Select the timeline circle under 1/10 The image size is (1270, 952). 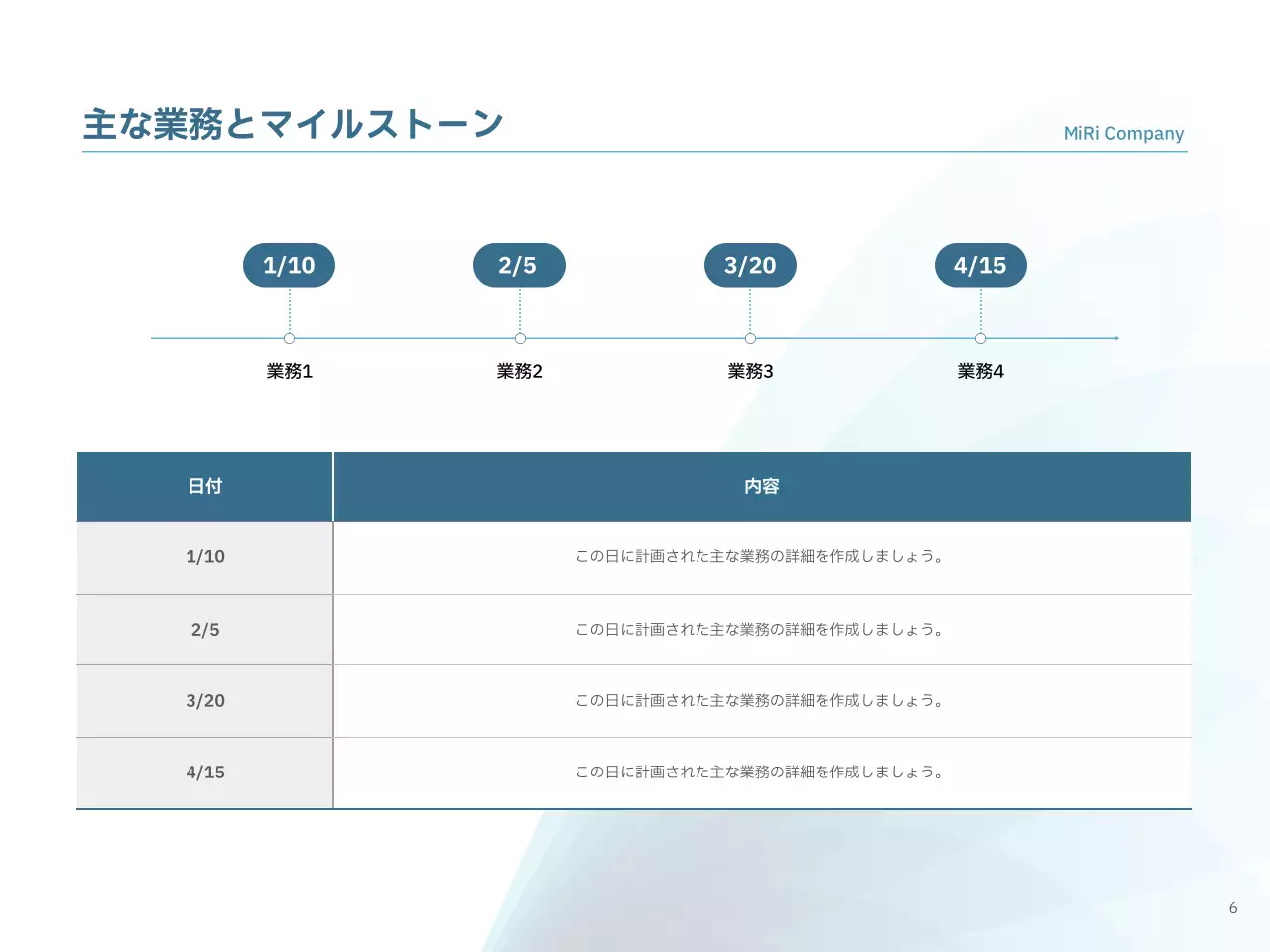(289, 338)
